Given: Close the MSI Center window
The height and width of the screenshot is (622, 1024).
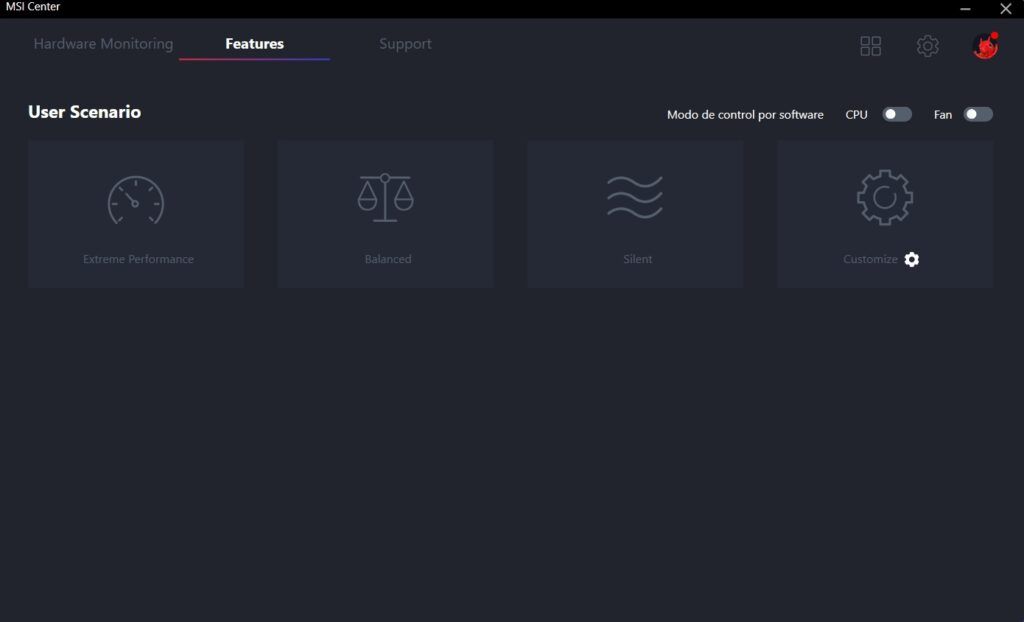Looking at the screenshot, I should pos(1006,8).
